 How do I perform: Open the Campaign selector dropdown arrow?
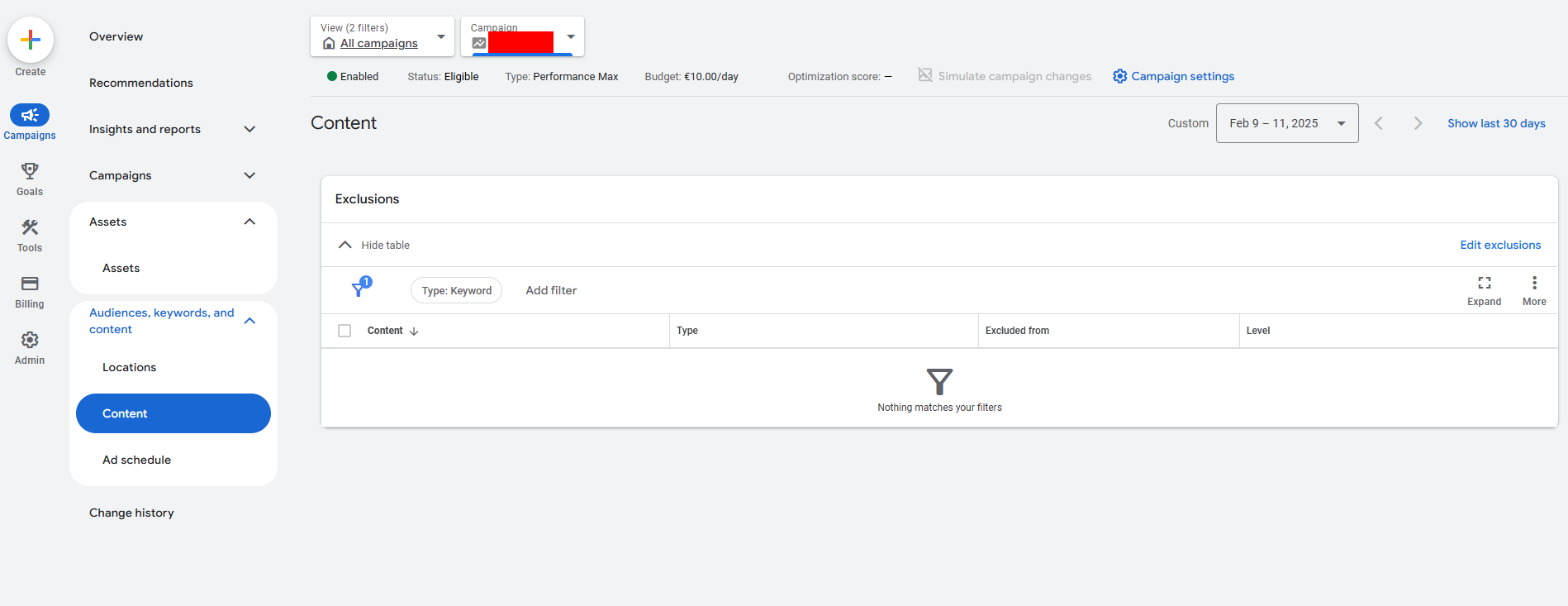coord(571,36)
